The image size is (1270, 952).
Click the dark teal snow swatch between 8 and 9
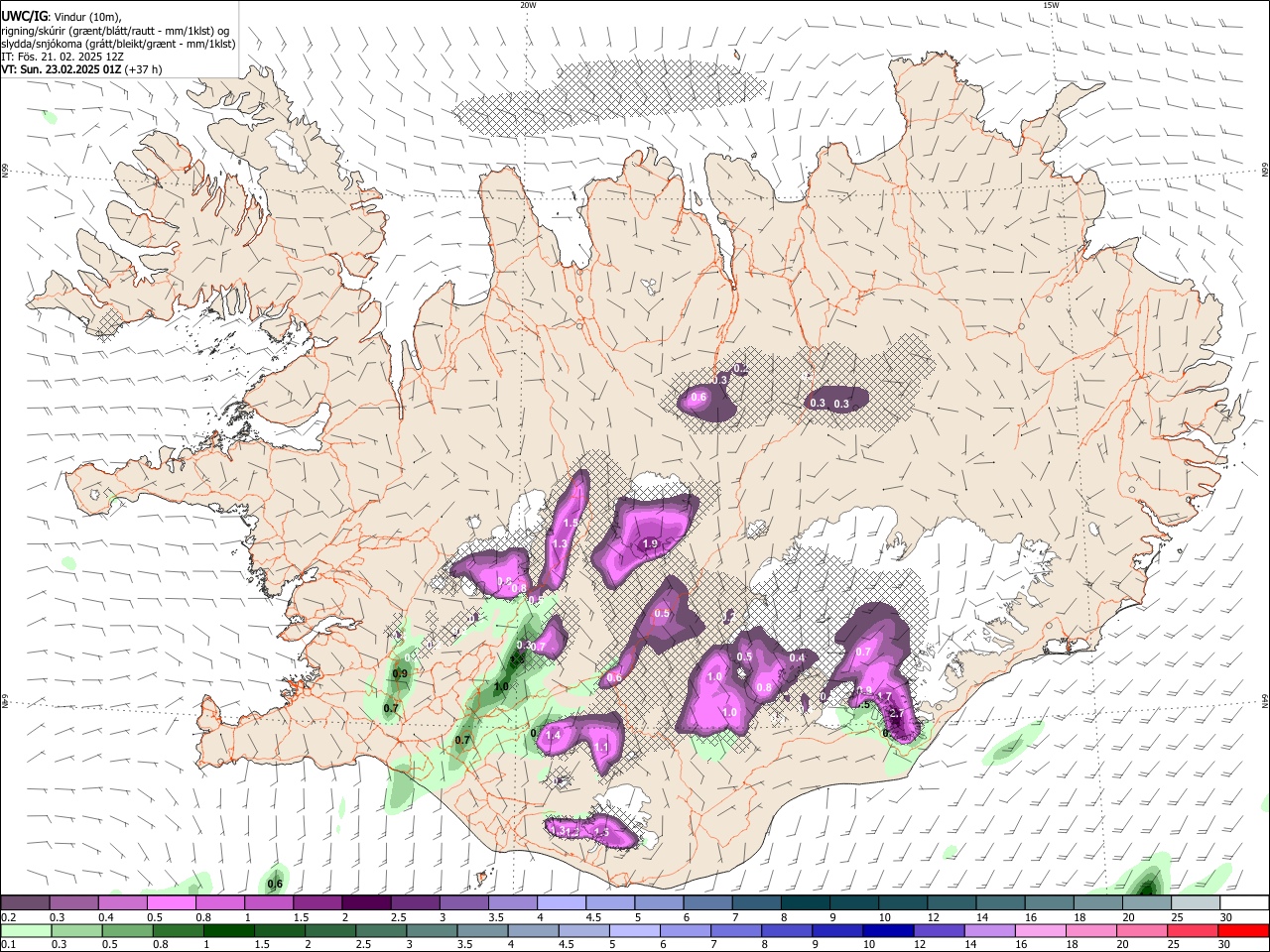(x=804, y=902)
